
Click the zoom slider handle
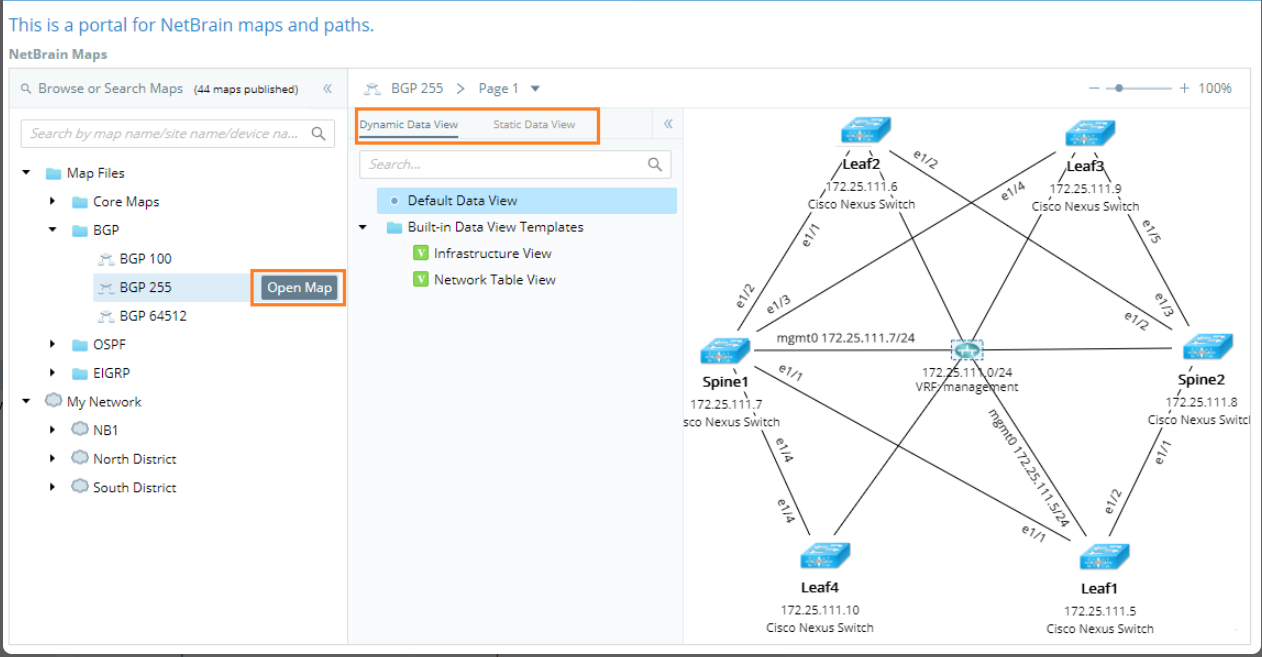(x=1119, y=89)
